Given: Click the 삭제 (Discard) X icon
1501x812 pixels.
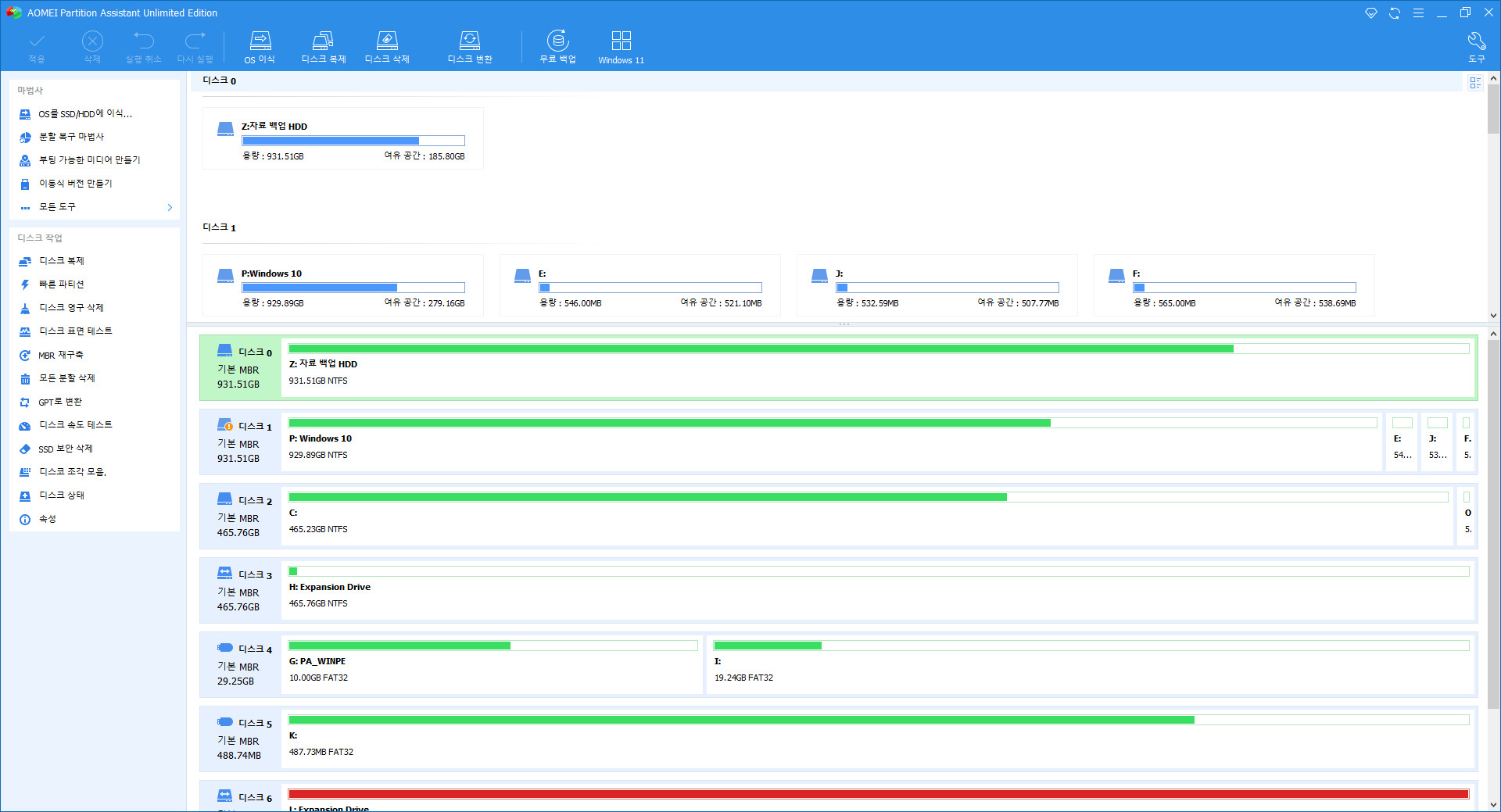Looking at the screenshot, I should 92,41.
